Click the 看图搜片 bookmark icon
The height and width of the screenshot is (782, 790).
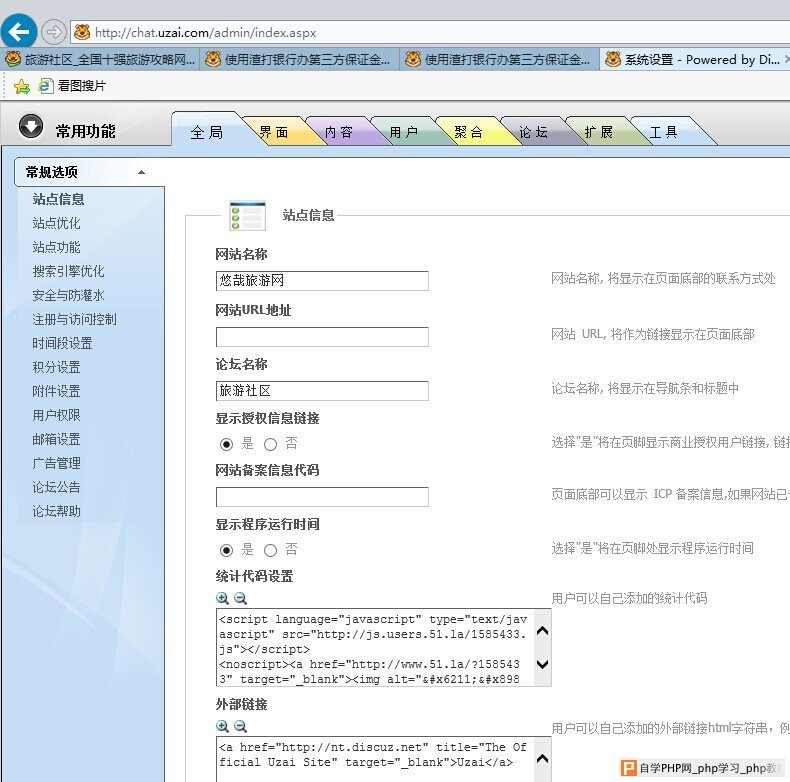tap(45, 86)
